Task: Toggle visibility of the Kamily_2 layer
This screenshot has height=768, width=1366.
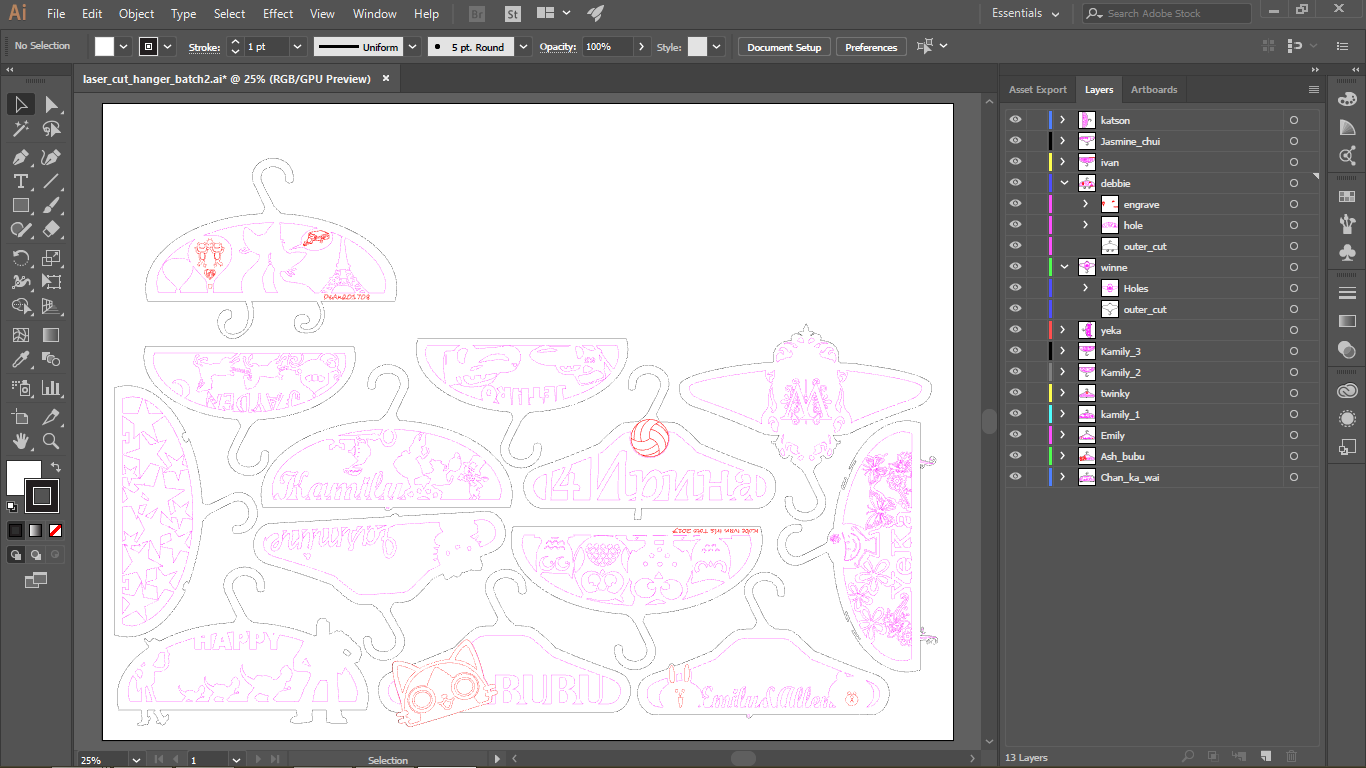Action: [x=1014, y=371]
